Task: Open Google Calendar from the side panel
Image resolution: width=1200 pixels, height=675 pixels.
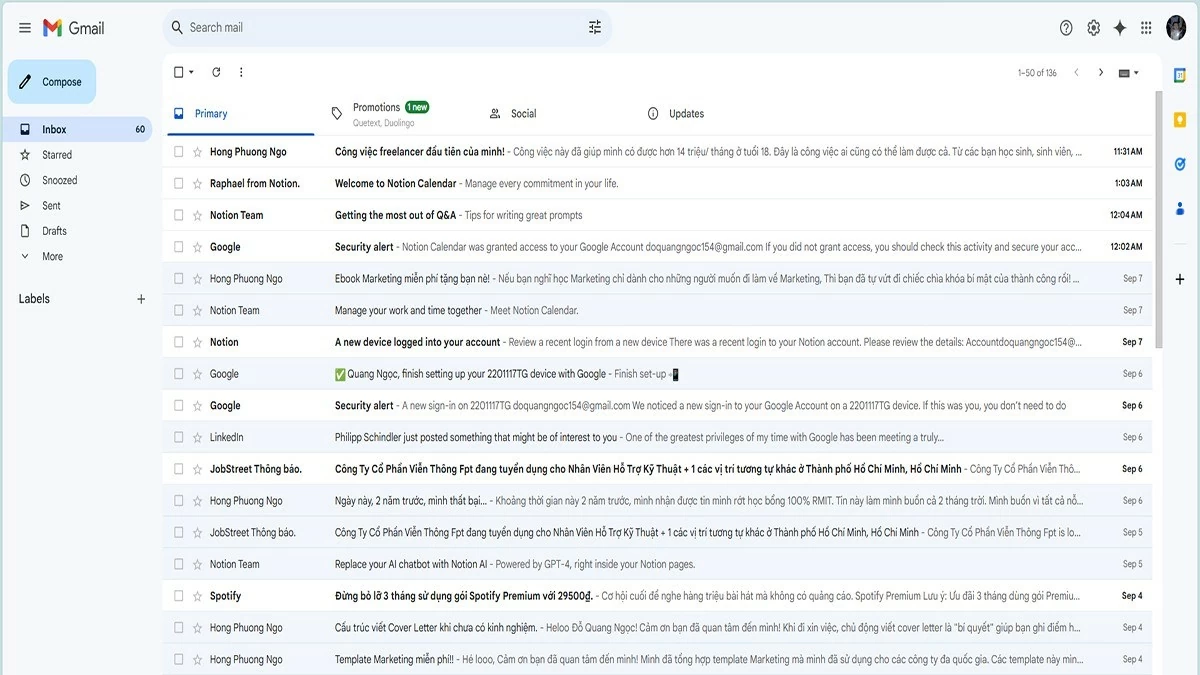Action: click(1180, 72)
